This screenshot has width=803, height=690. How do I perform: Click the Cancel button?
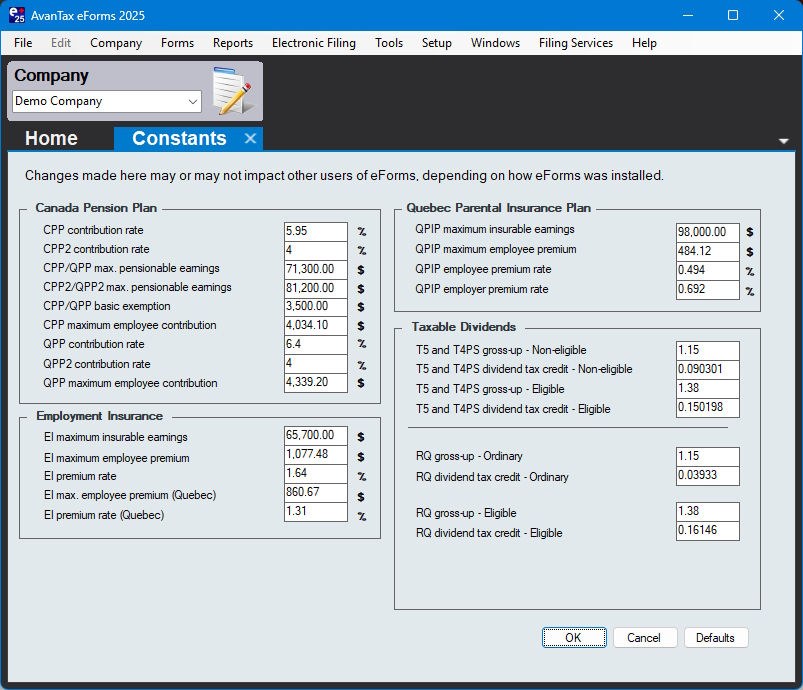[643, 638]
